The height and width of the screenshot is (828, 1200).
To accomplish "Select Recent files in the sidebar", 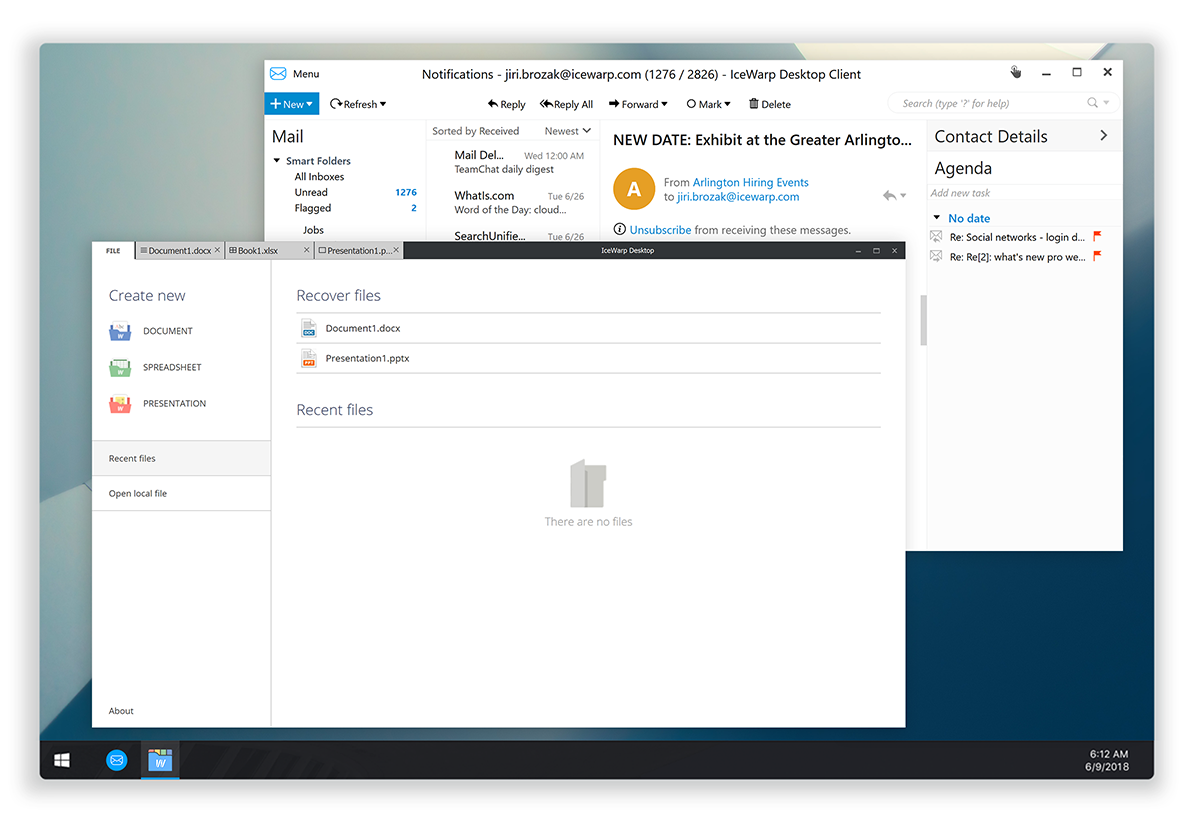I will (x=181, y=458).
